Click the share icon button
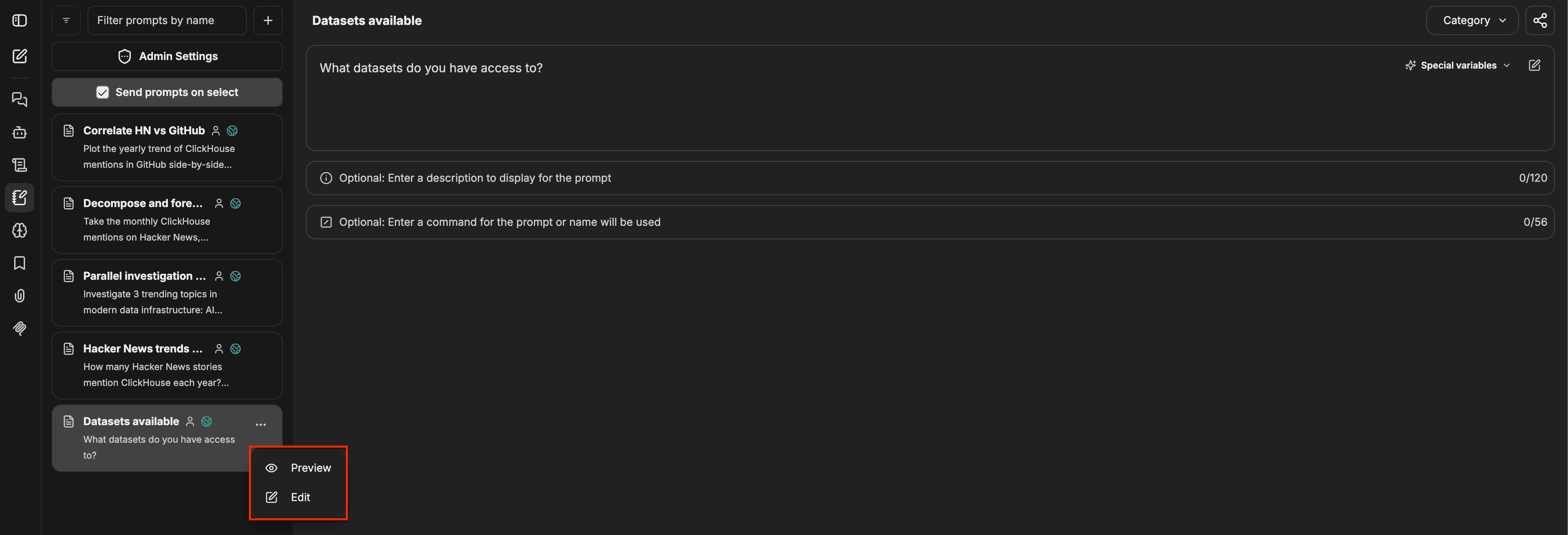 click(x=1539, y=21)
